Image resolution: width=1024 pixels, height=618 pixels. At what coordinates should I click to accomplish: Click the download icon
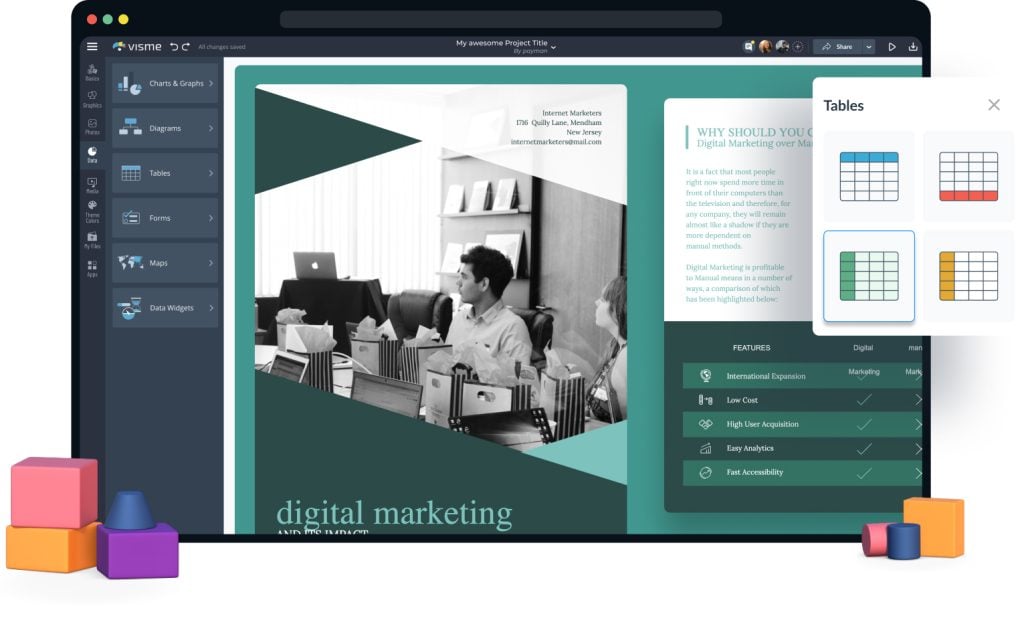(912, 46)
